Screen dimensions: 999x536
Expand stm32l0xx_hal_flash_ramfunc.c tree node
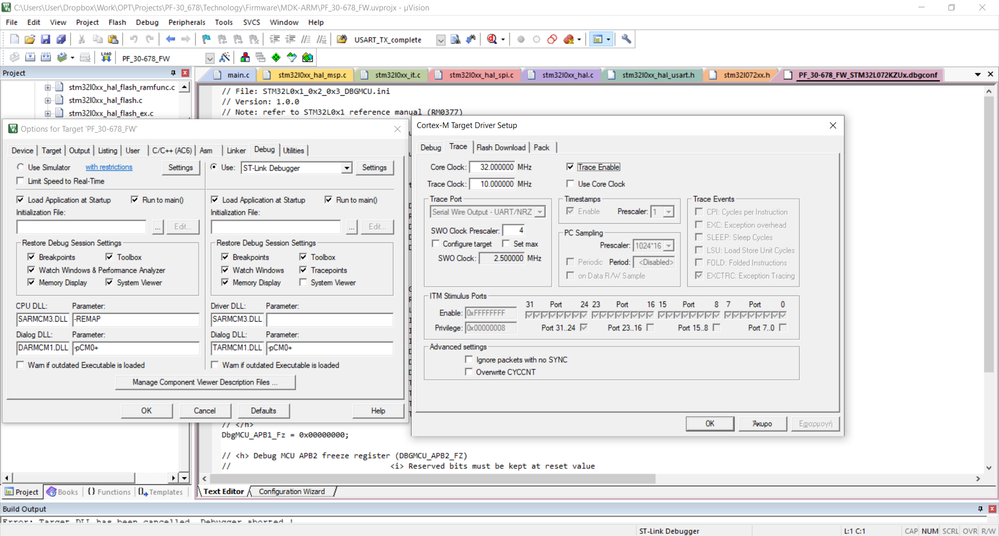pyautogui.click(x=48, y=87)
